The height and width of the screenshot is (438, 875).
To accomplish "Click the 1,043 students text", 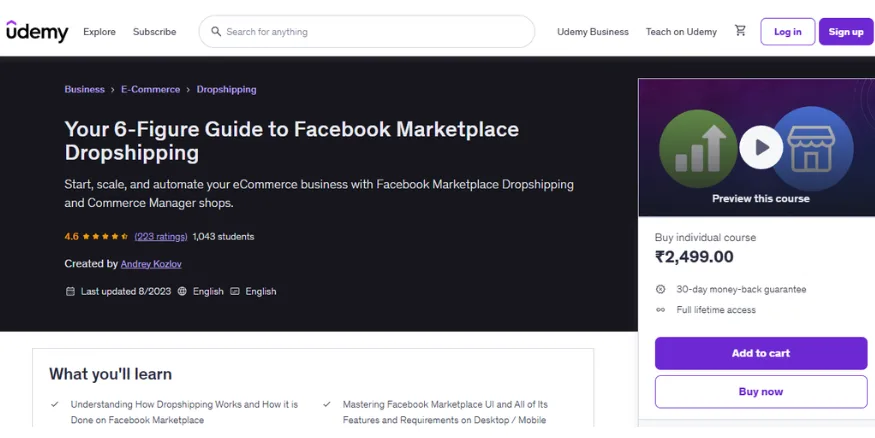I will pyautogui.click(x=223, y=237).
